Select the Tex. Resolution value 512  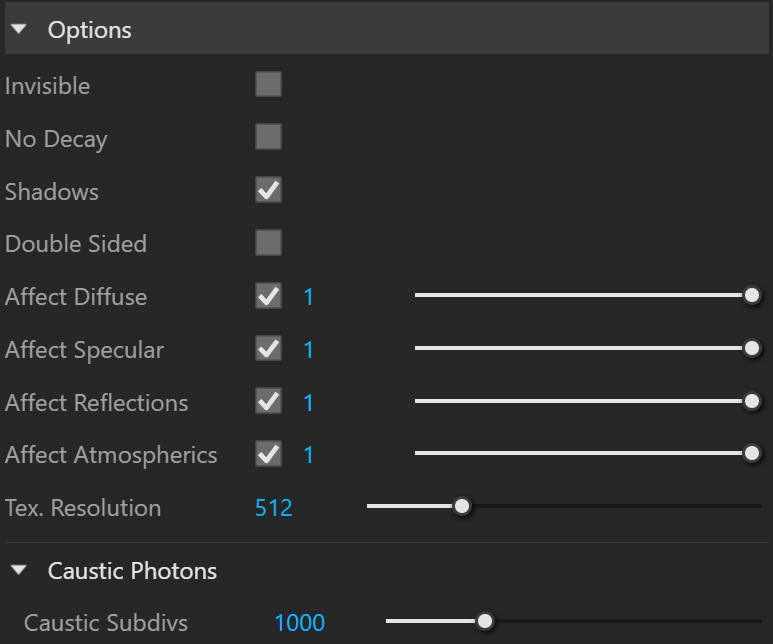(x=274, y=508)
